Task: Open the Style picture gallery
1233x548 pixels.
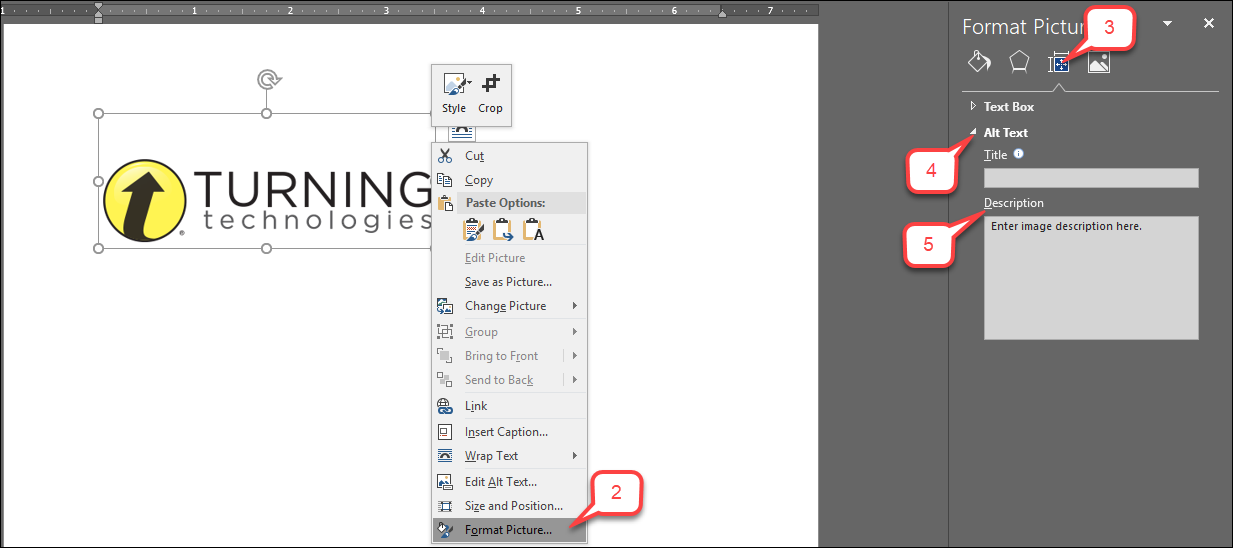Action: [x=454, y=95]
